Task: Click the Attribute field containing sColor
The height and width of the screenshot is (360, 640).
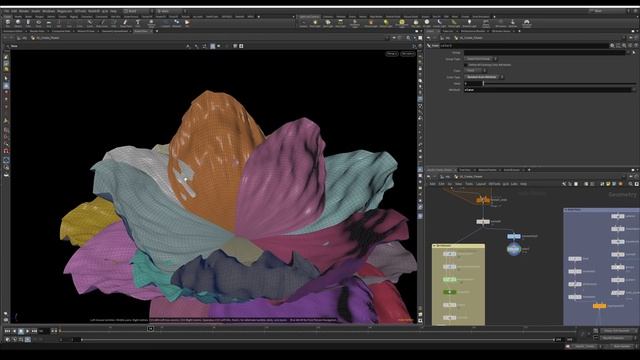Action: (548, 89)
